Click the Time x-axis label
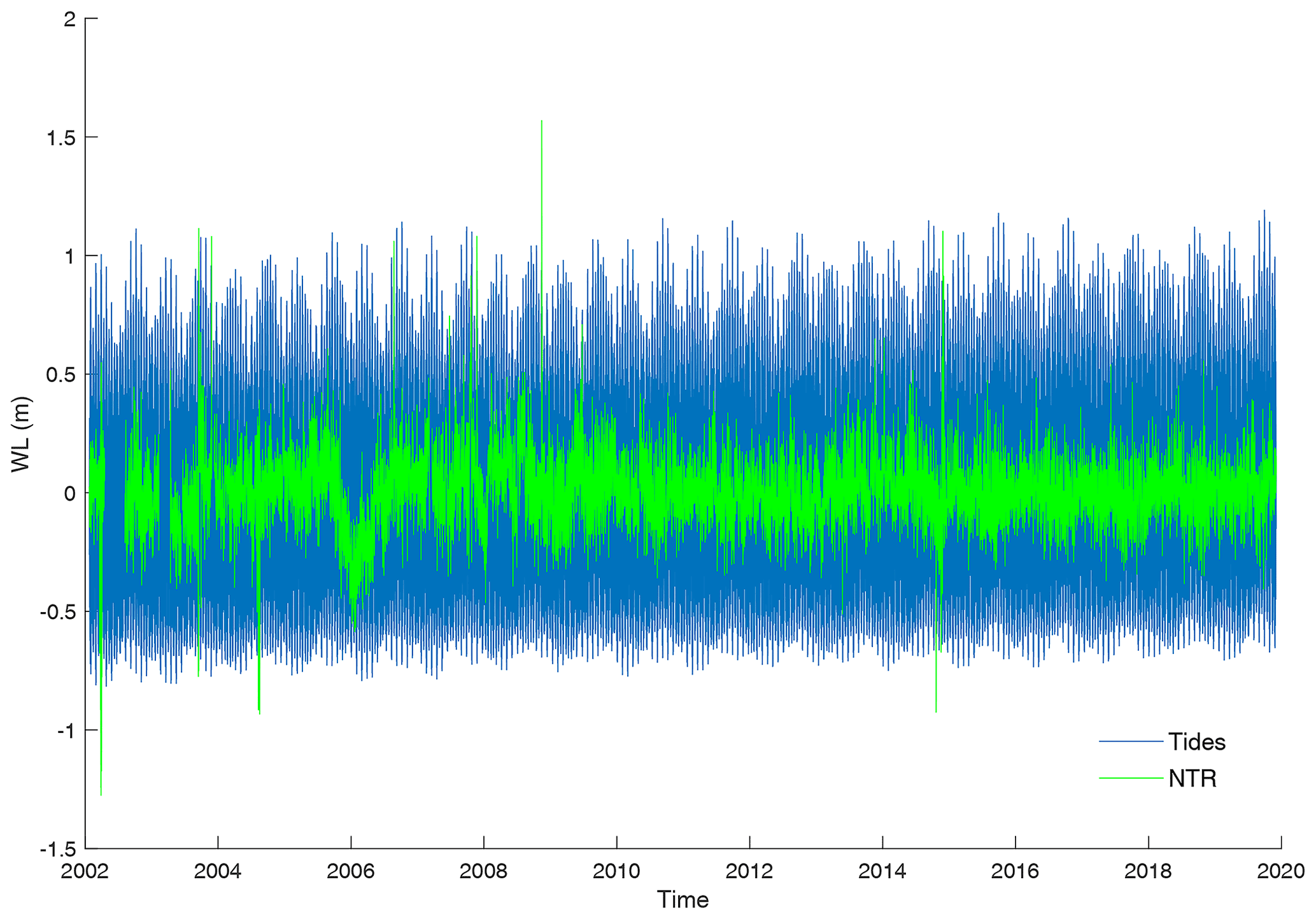Screen dimensions: 1316x919 click(x=683, y=900)
